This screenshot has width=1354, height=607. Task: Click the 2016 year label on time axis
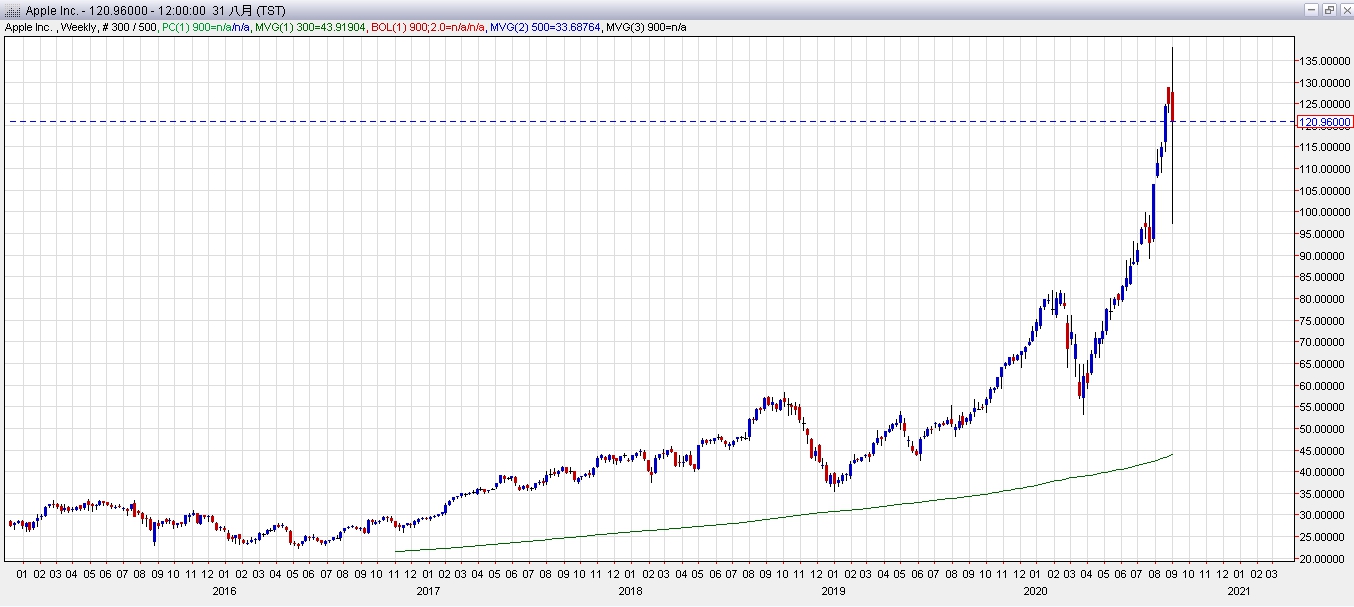(x=224, y=591)
